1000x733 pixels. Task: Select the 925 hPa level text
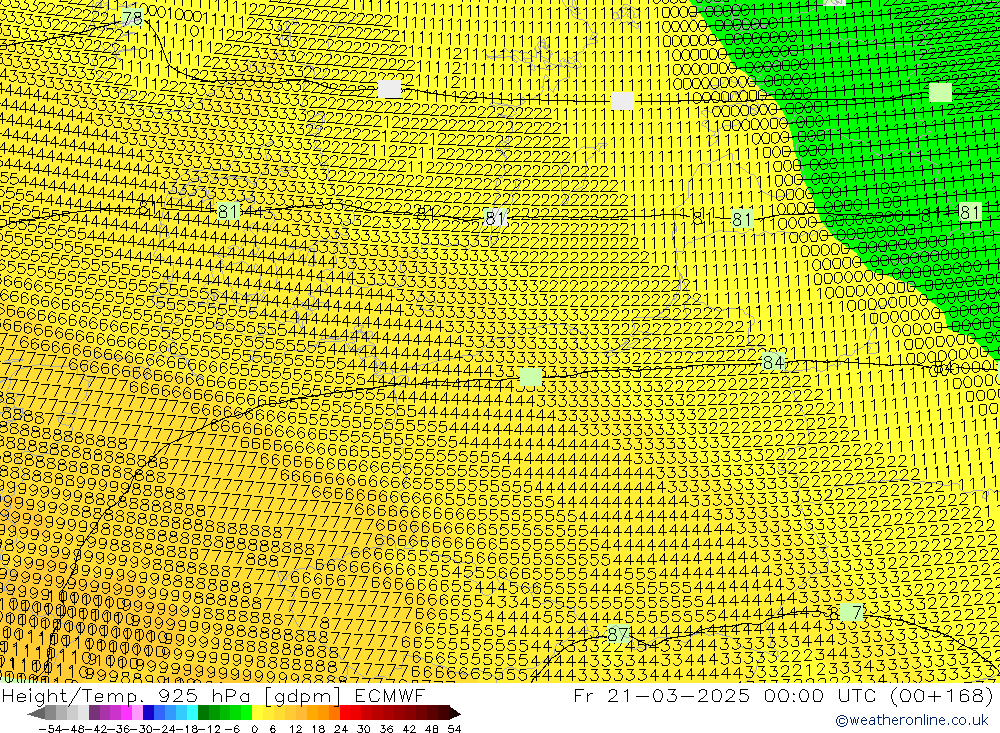202,696
